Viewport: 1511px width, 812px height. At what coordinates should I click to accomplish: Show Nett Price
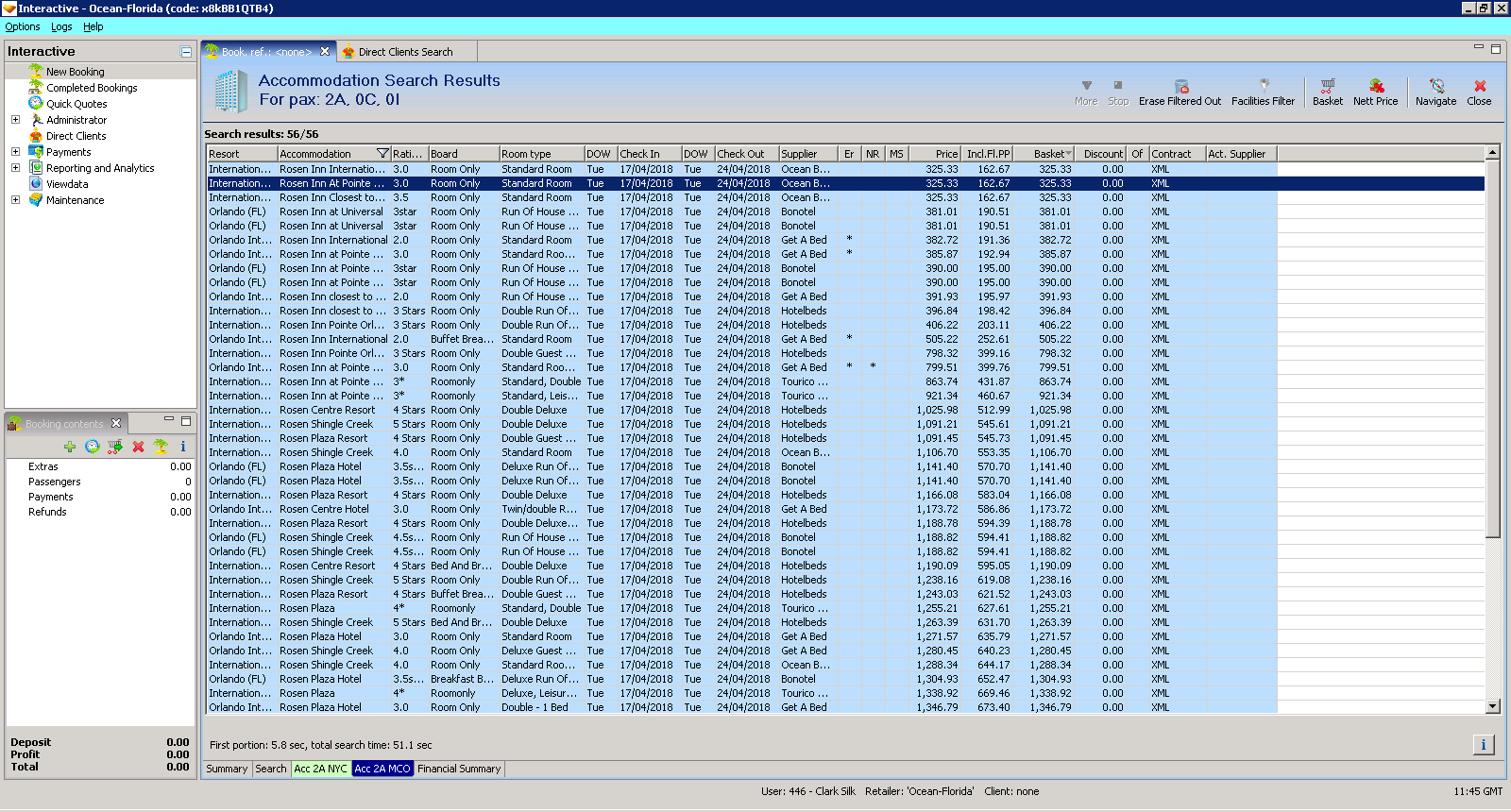tap(1376, 86)
